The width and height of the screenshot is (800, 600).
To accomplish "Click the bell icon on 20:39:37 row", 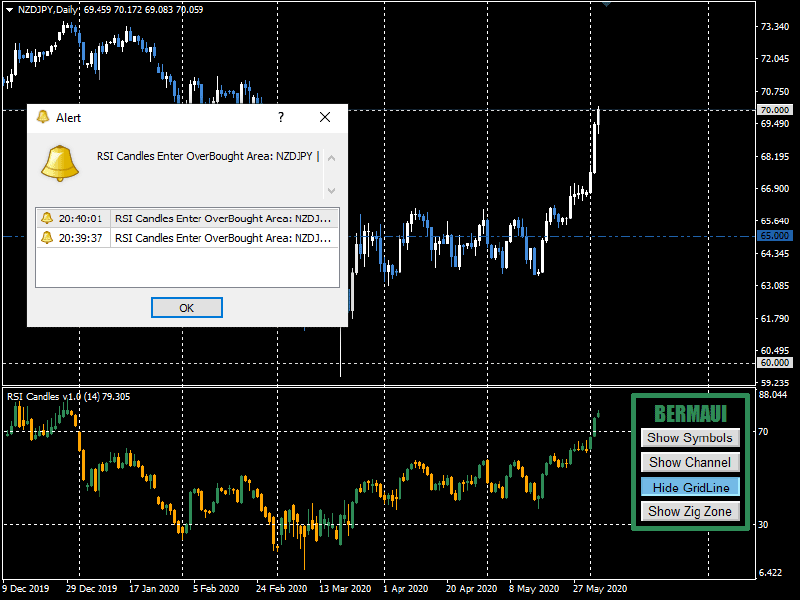I will coord(47,238).
